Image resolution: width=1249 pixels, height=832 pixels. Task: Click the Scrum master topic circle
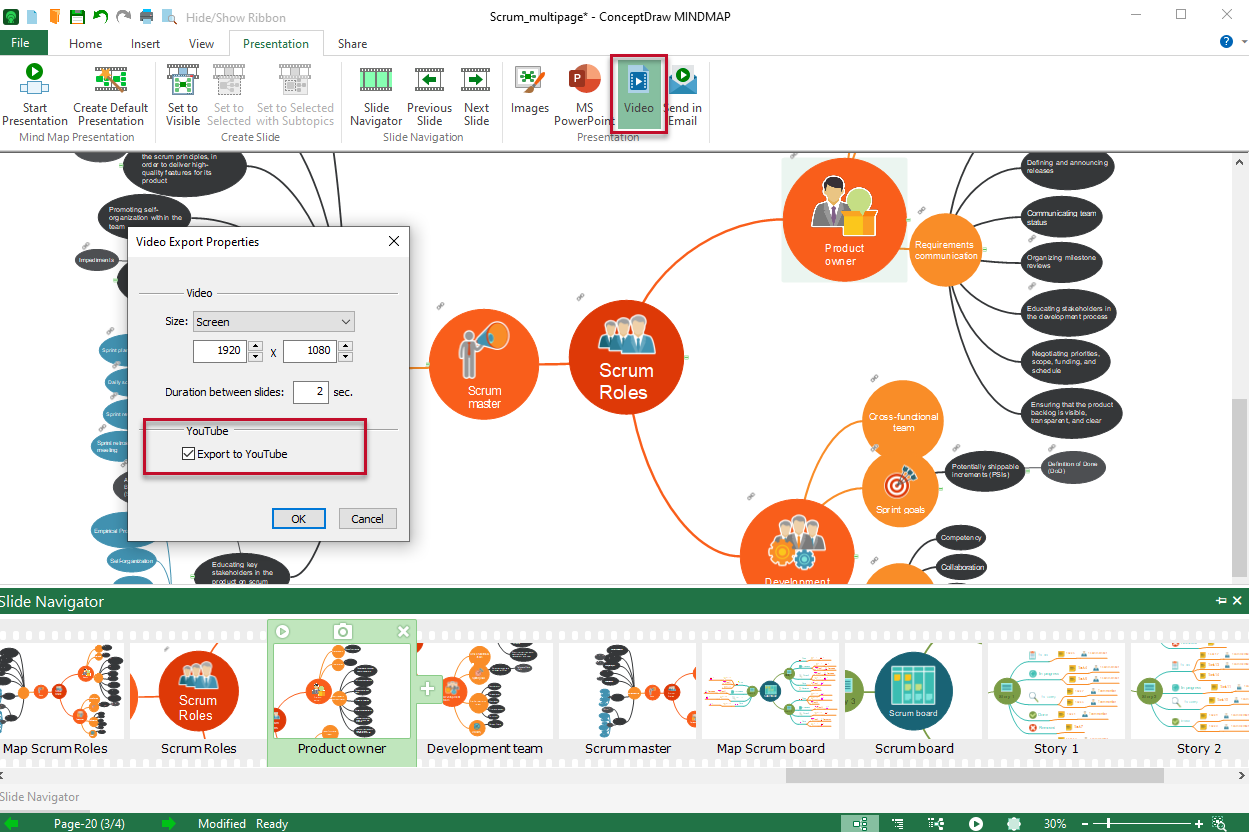pyautogui.click(x=485, y=365)
